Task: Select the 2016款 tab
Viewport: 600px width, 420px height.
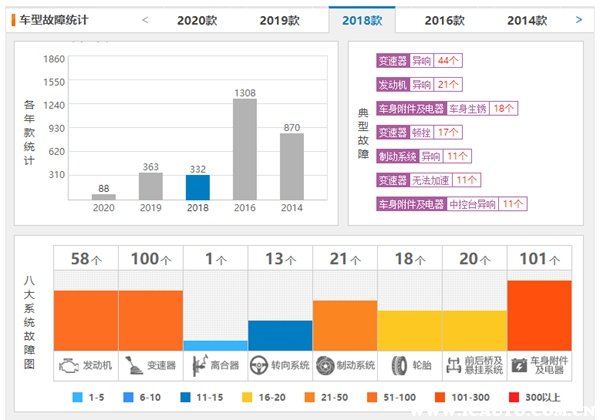Action: point(443,20)
